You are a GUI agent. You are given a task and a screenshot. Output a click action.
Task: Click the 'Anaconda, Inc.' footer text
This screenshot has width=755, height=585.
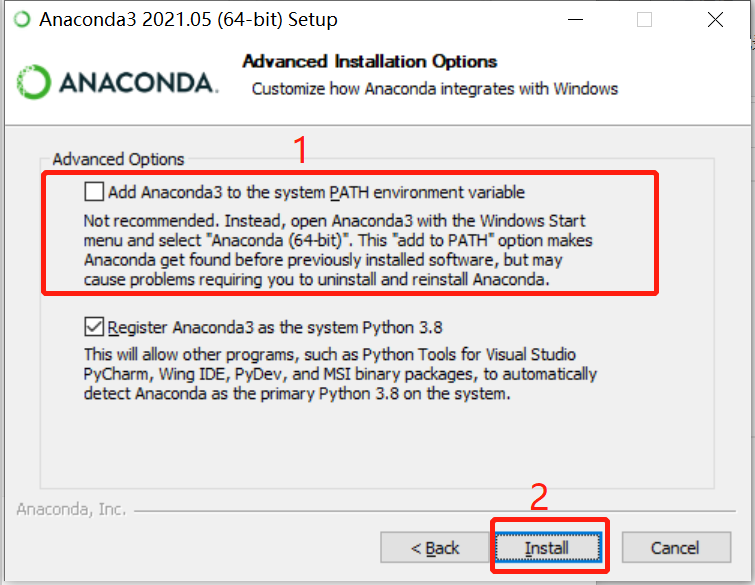click(71, 509)
